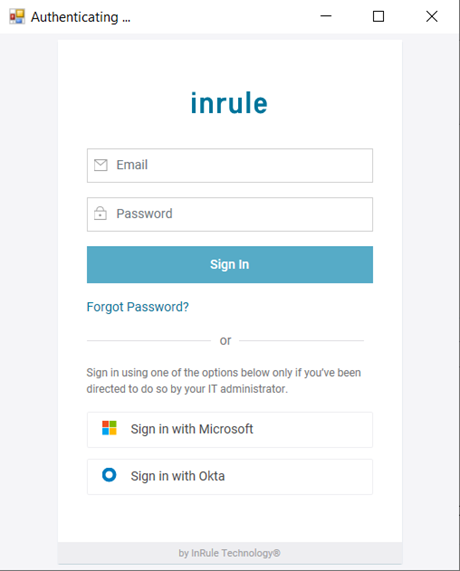
Task: Click the envelope icon in the Email field
Action: tap(101, 165)
